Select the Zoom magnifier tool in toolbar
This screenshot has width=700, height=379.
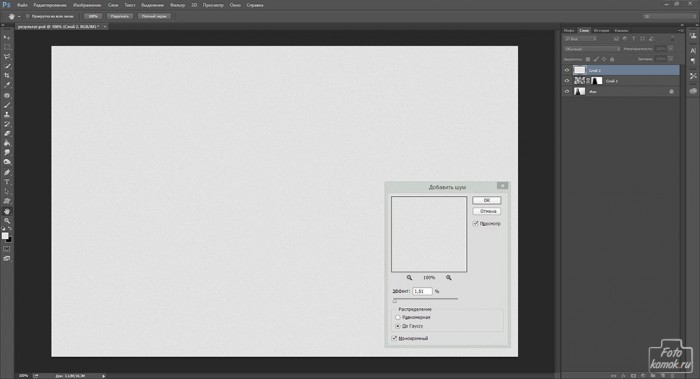[x=7, y=221]
